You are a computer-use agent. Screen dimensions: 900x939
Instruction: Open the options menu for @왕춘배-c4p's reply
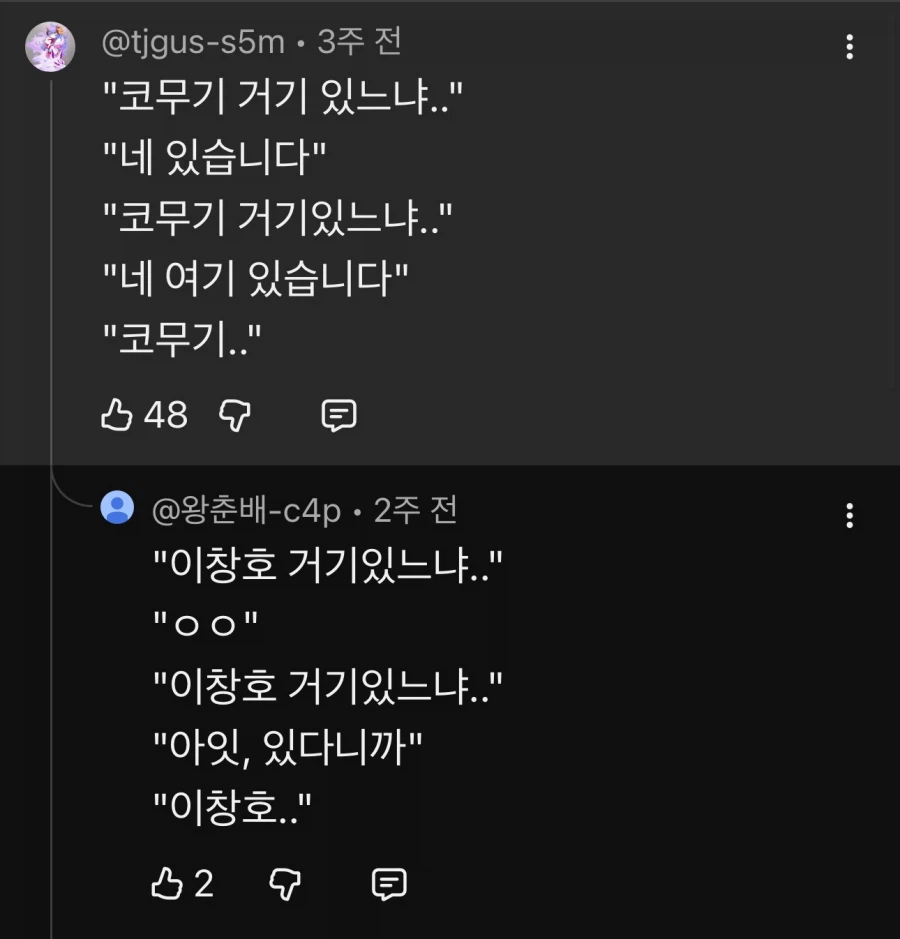(x=850, y=516)
